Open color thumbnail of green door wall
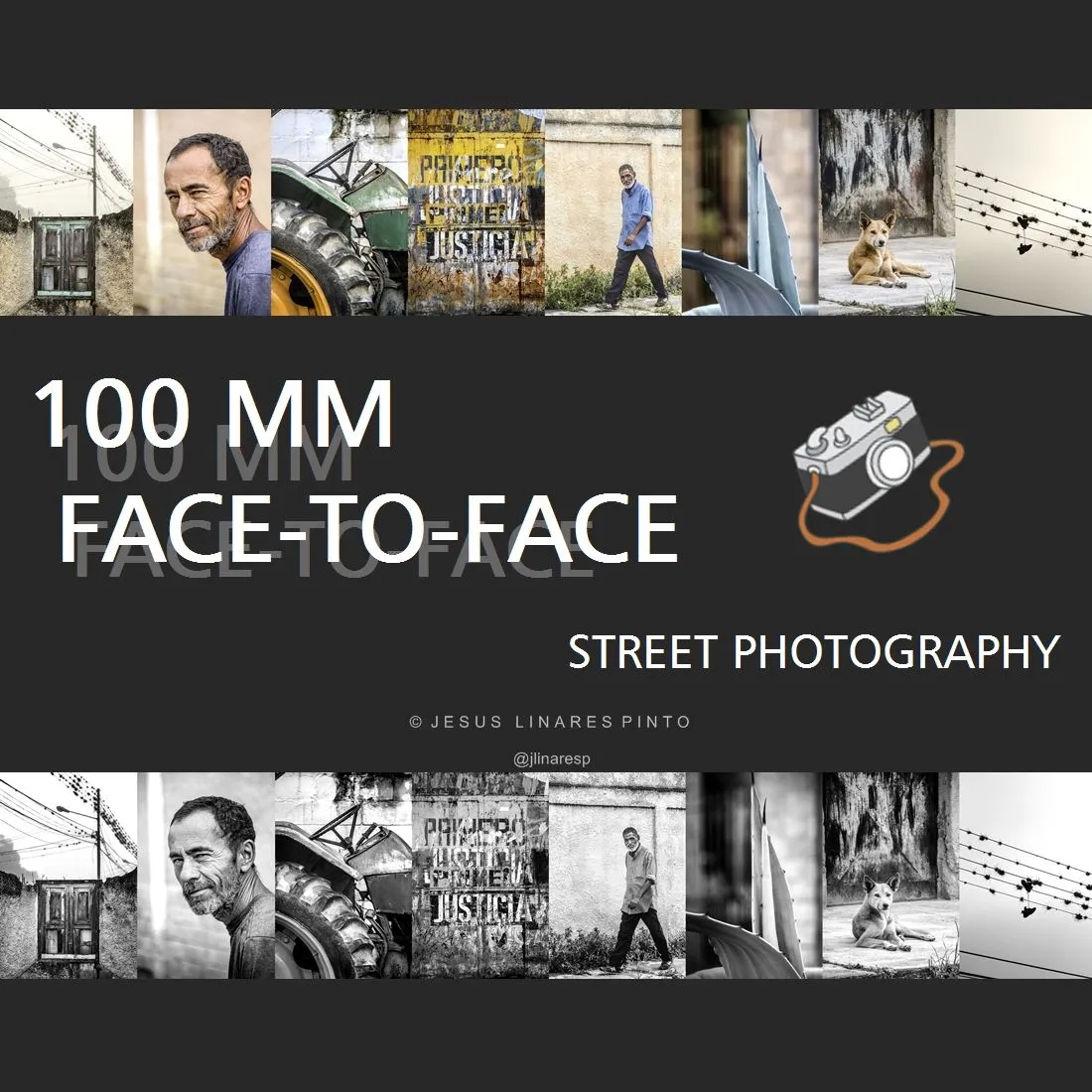The height and width of the screenshot is (1092, 1092). tap(67, 212)
